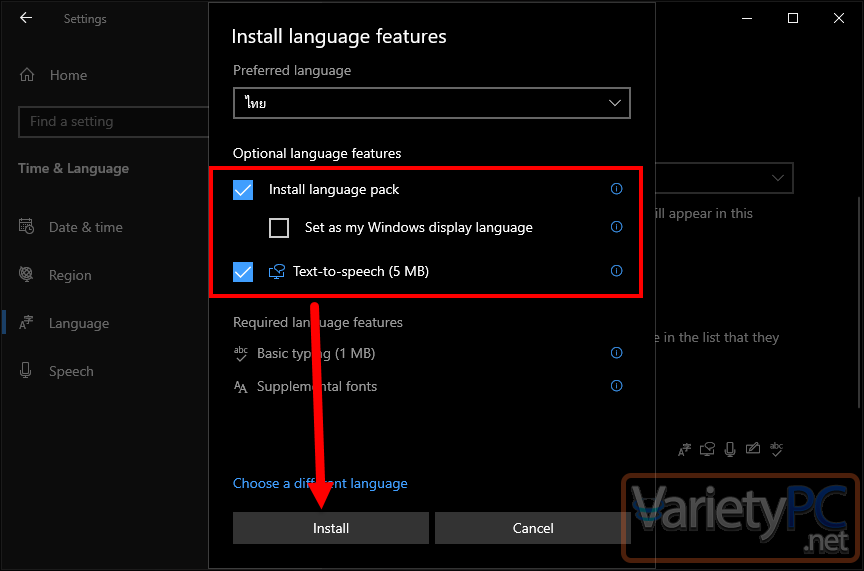Uncheck the Text-to-speech checkbox
The image size is (864, 571).
tap(243, 272)
